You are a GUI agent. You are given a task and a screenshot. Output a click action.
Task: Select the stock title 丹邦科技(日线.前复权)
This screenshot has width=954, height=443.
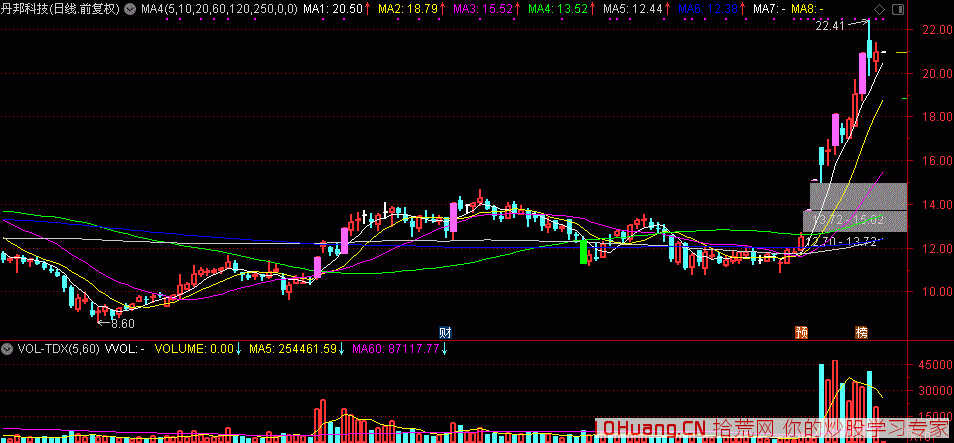(x=61, y=9)
